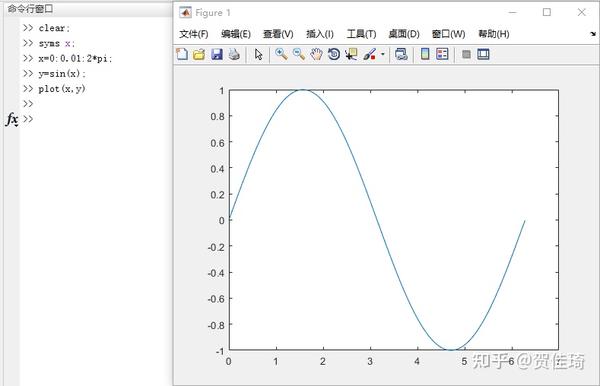Open the 查看(V) menu
600x386 pixels.
click(278, 34)
